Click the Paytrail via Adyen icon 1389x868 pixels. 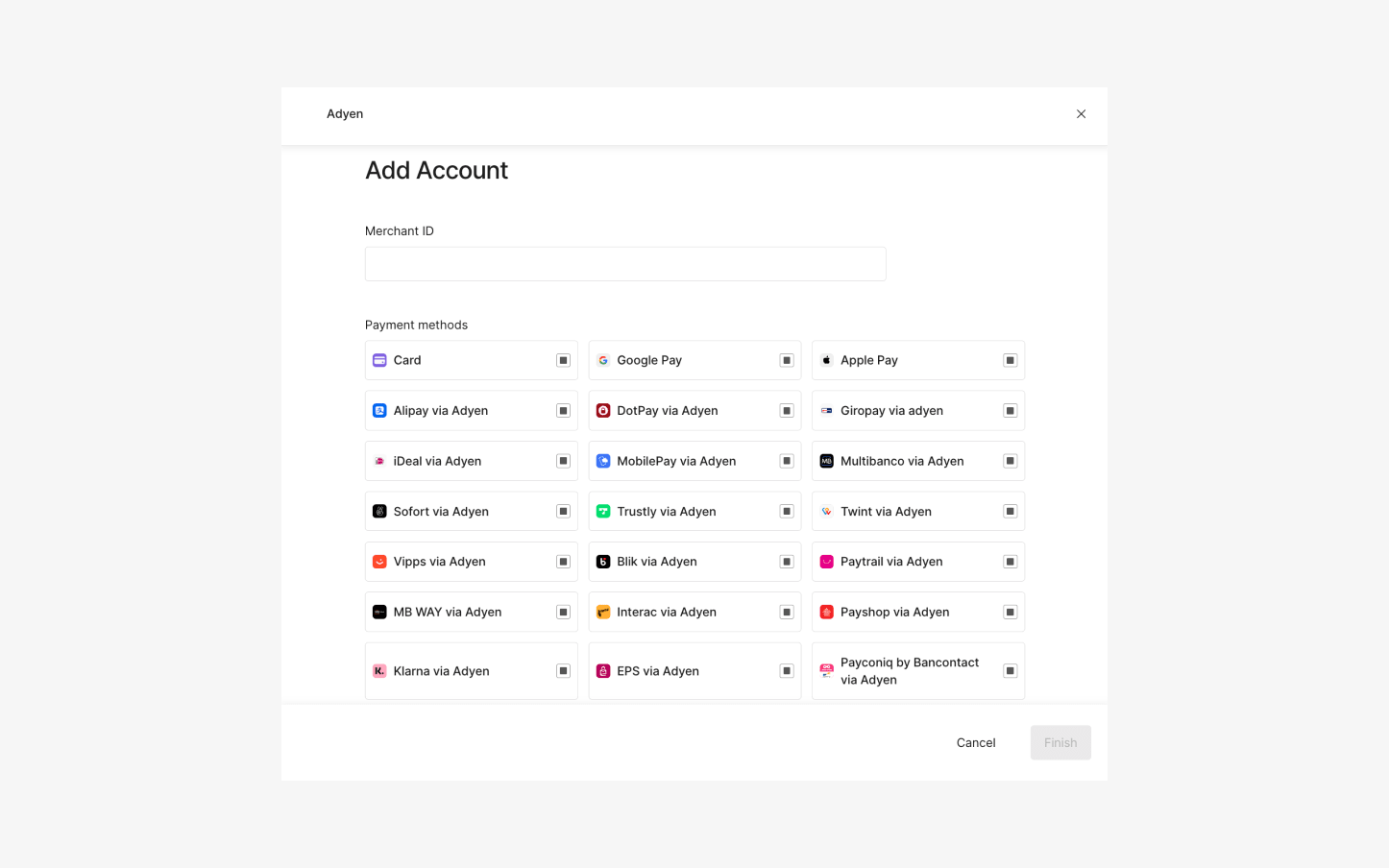coord(826,562)
